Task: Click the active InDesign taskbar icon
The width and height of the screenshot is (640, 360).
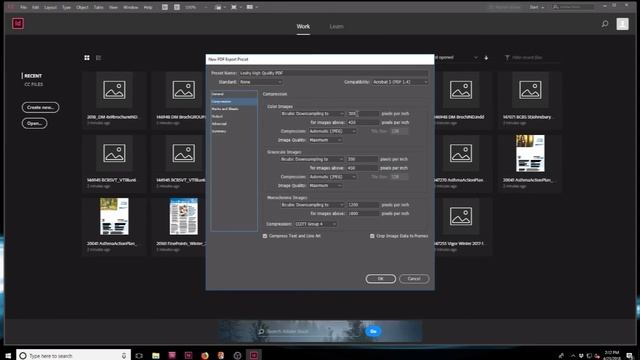Action: [253, 356]
